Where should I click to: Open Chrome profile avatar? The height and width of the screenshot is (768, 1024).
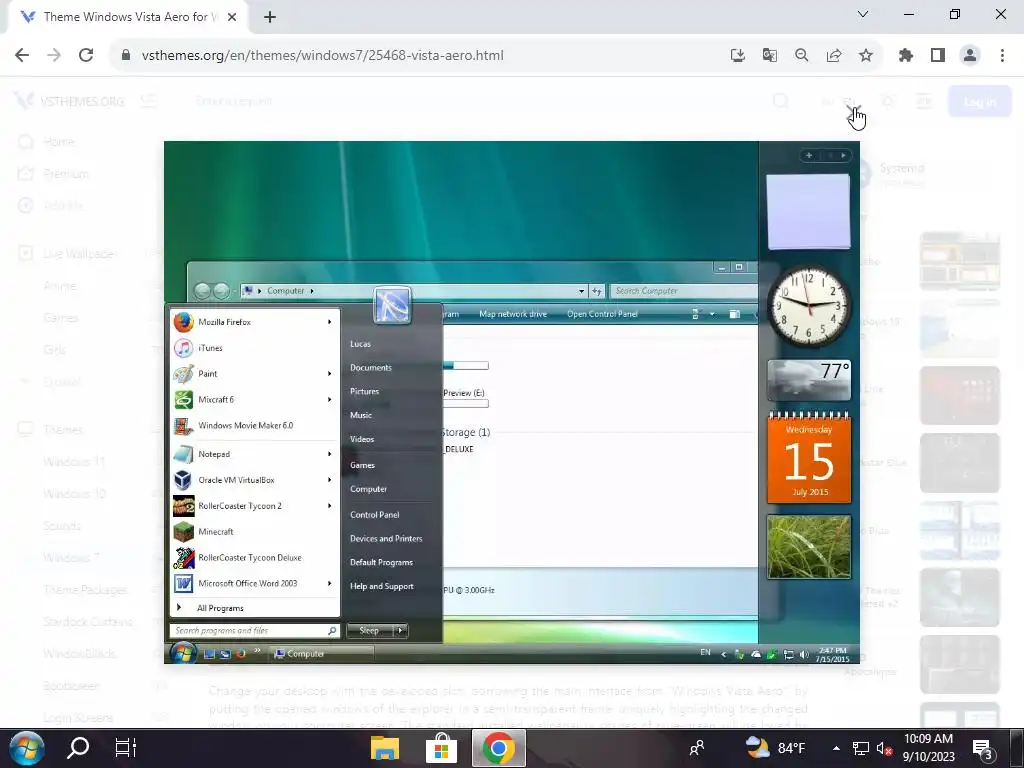tap(970, 56)
